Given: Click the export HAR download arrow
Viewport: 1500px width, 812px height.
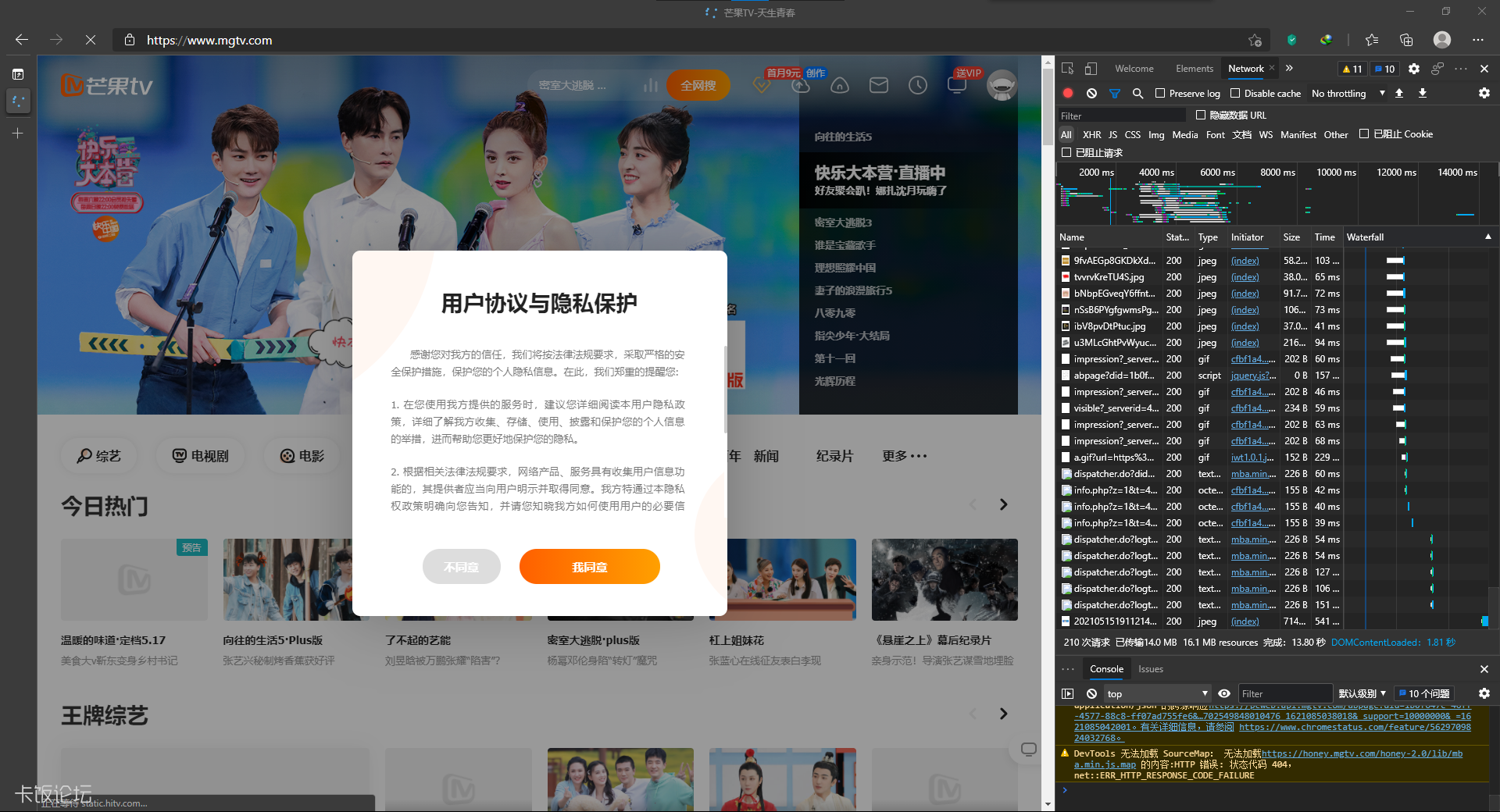Looking at the screenshot, I should [1423, 93].
